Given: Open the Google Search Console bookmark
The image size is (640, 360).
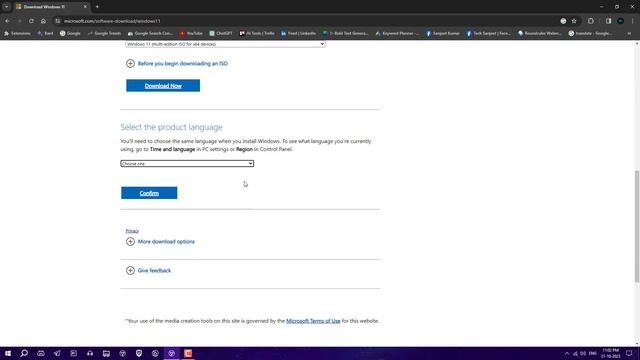Looking at the screenshot, I should pyautogui.click(x=150, y=33).
